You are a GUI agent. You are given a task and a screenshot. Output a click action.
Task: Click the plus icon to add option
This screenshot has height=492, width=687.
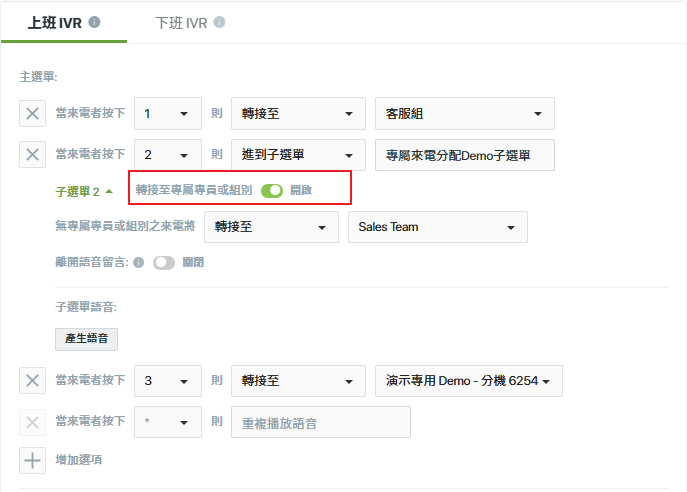(32, 460)
